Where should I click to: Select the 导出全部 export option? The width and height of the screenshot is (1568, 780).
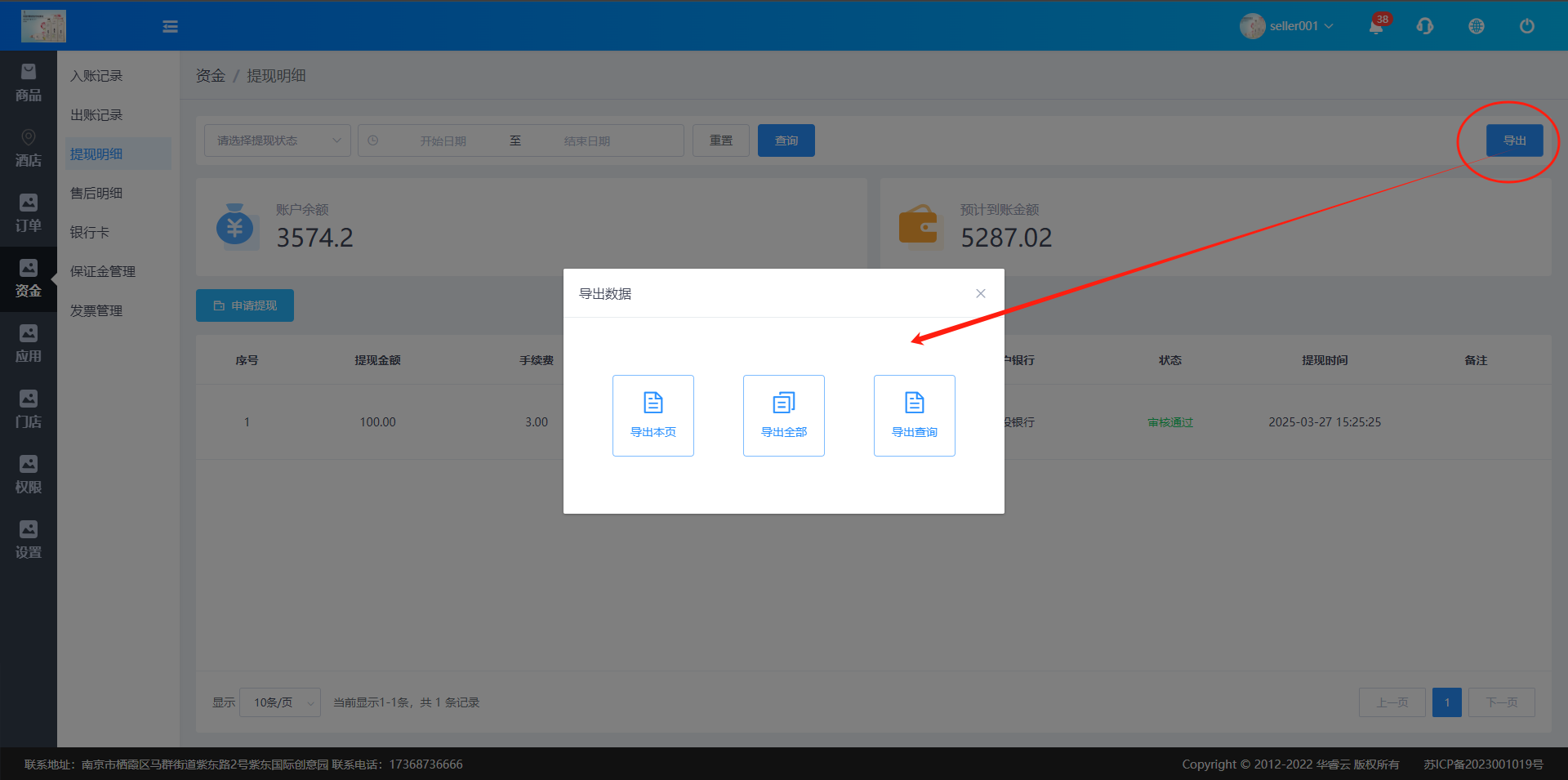(x=783, y=415)
